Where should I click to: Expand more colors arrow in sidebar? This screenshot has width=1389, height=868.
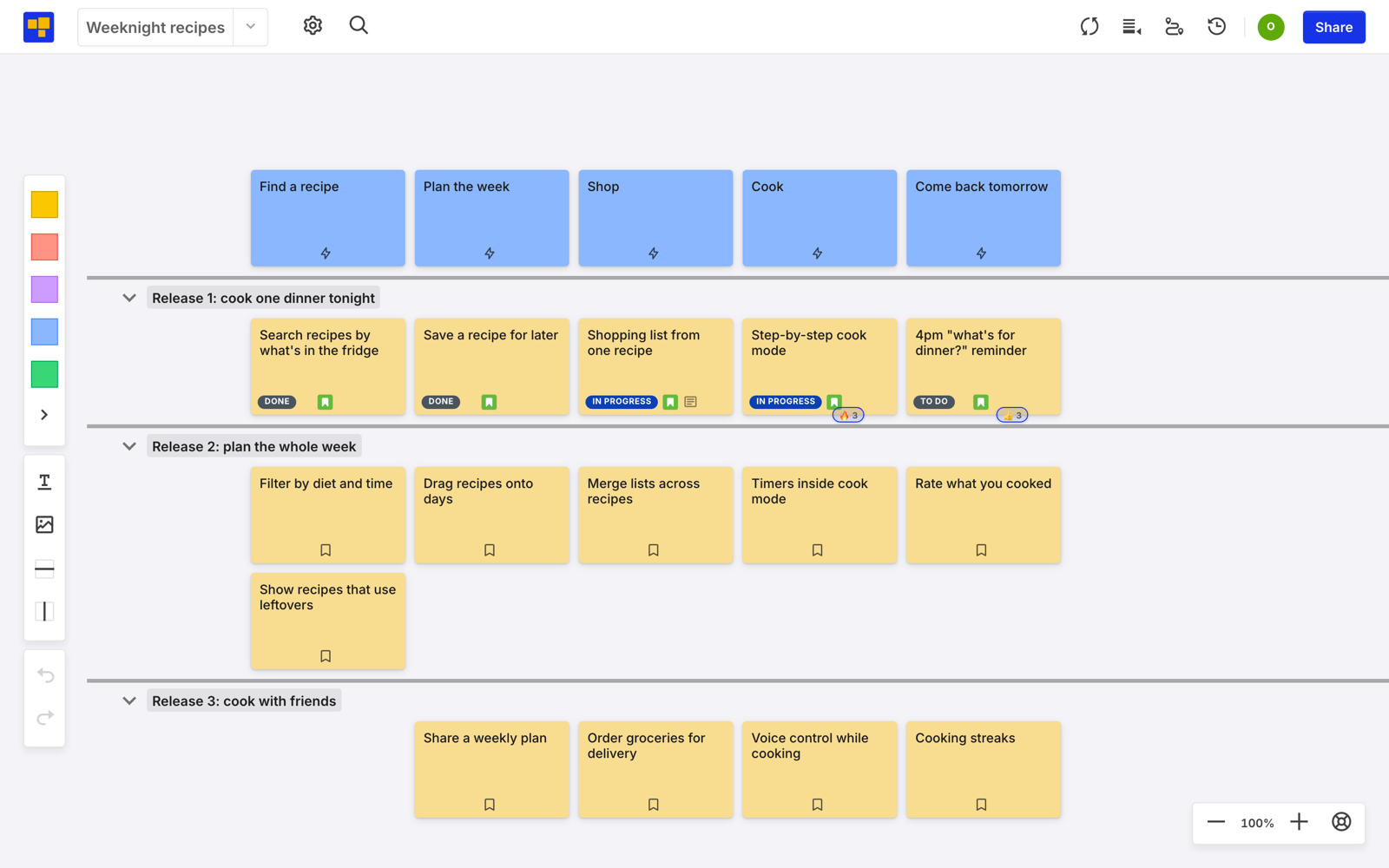click(44, 415)
